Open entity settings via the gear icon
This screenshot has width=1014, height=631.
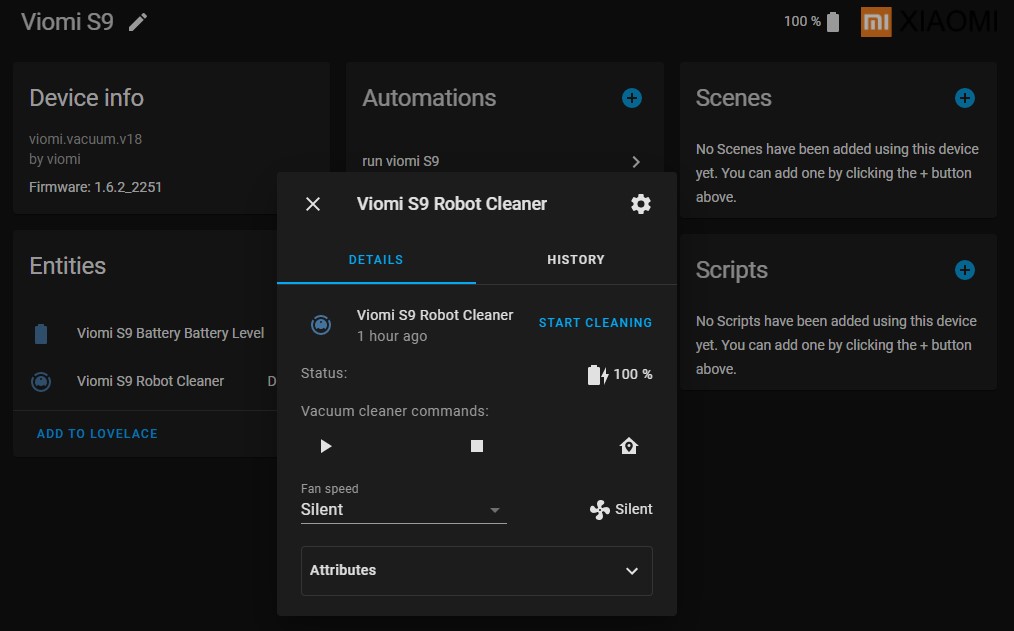[x=641, y=204]
